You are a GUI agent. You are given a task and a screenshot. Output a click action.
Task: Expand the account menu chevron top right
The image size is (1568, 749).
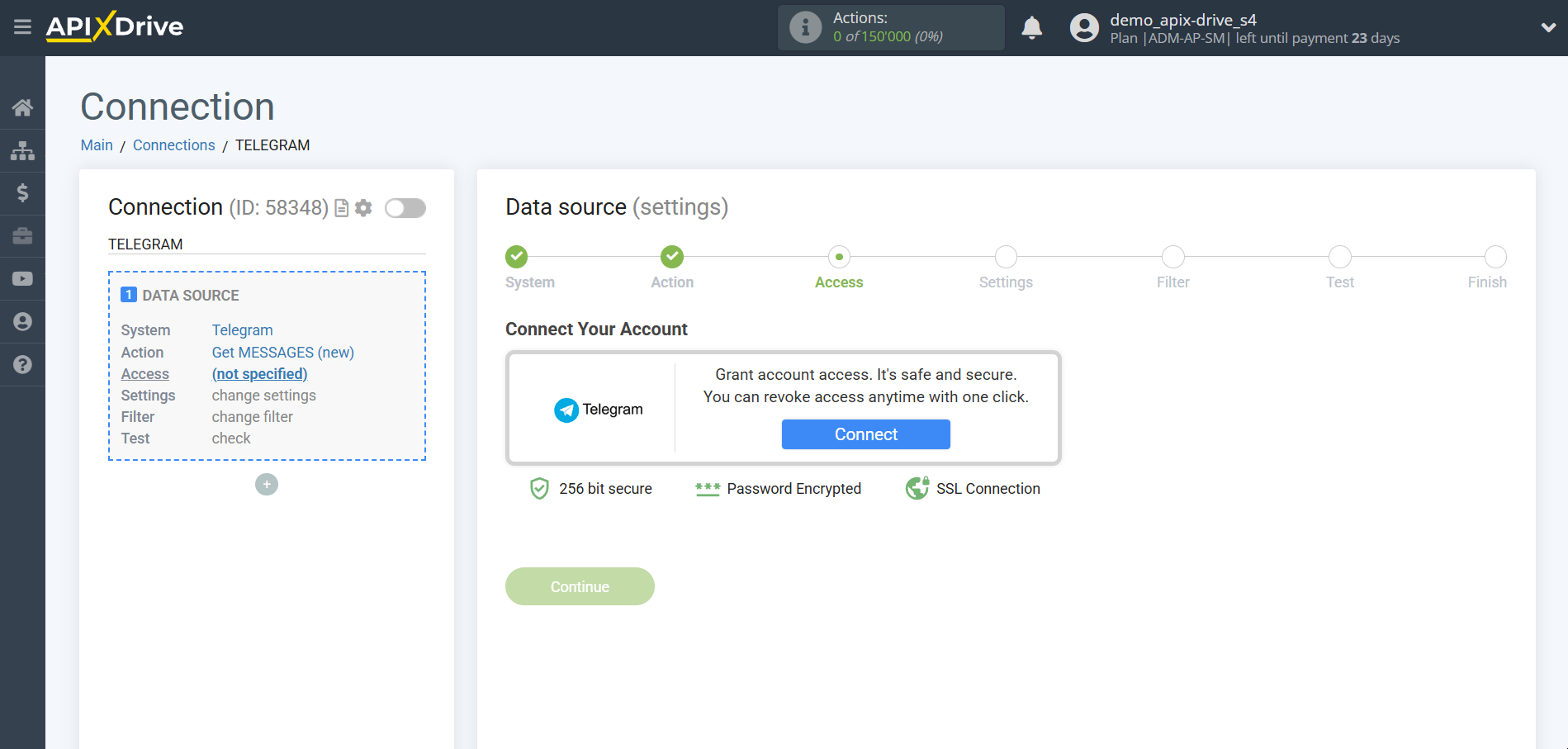pyautogui.click(x=1547, y=27)
